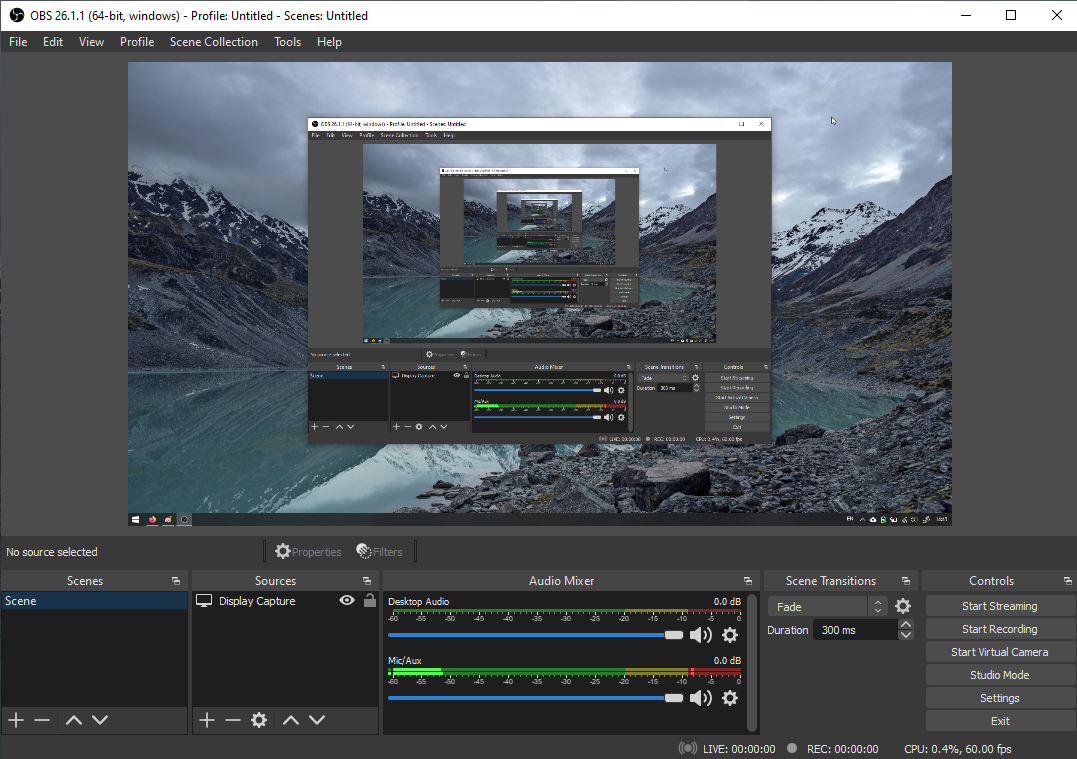Remove the selected source with minus icon
The image size is (1077, 759).
click(233, 720)
